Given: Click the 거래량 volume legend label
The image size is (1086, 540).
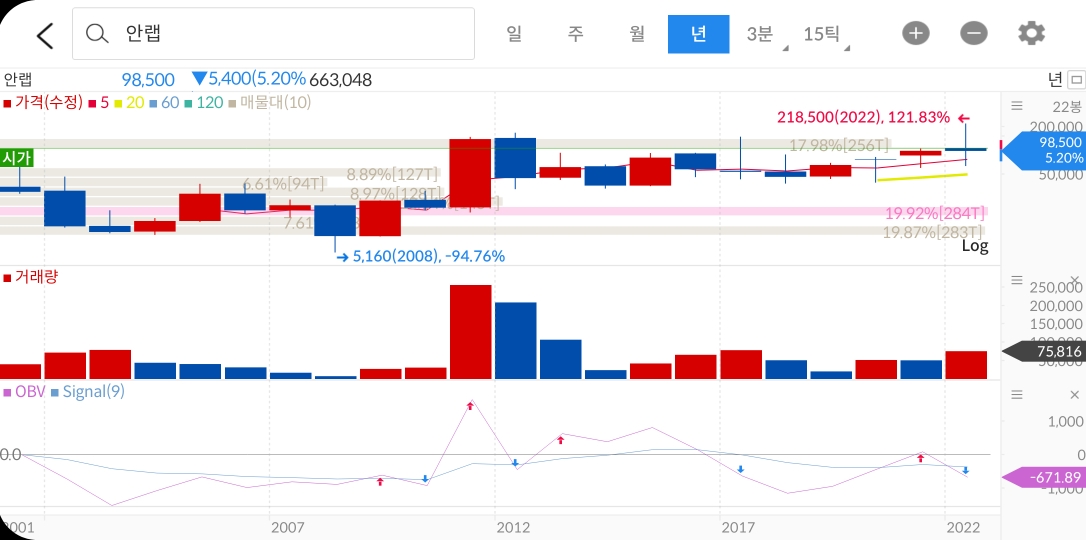Looking at the screenshot, I should [30, 278].
